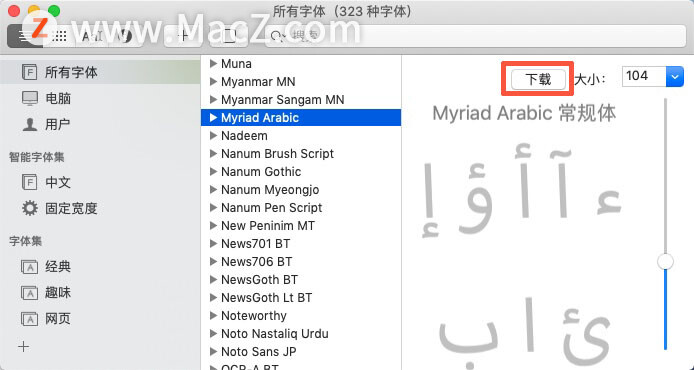This screenshot has height=370, width=694.
Task: Expand the NewsGoth BT disclosure triangle
Action: (x=213, y=279)
